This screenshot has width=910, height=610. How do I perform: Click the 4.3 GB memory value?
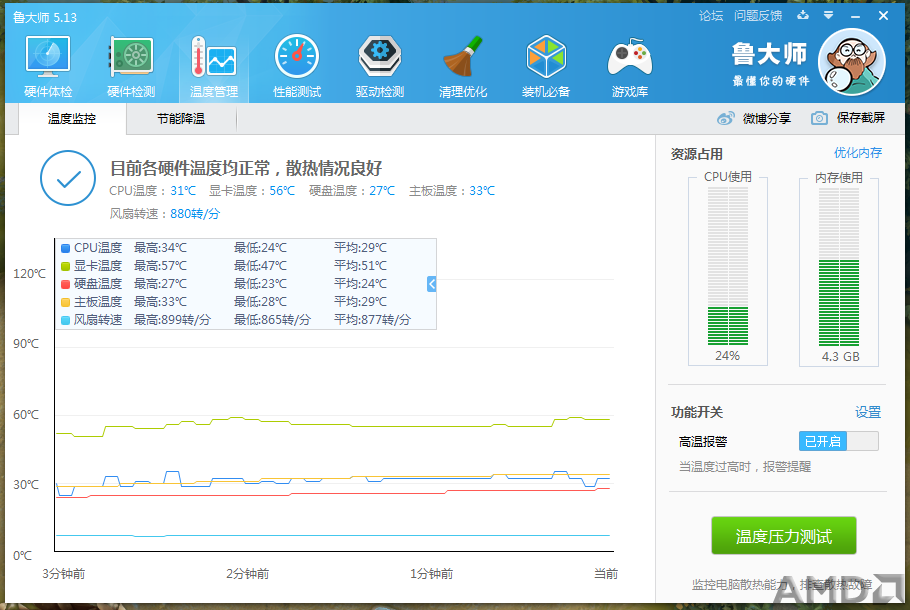pos(840,356)
